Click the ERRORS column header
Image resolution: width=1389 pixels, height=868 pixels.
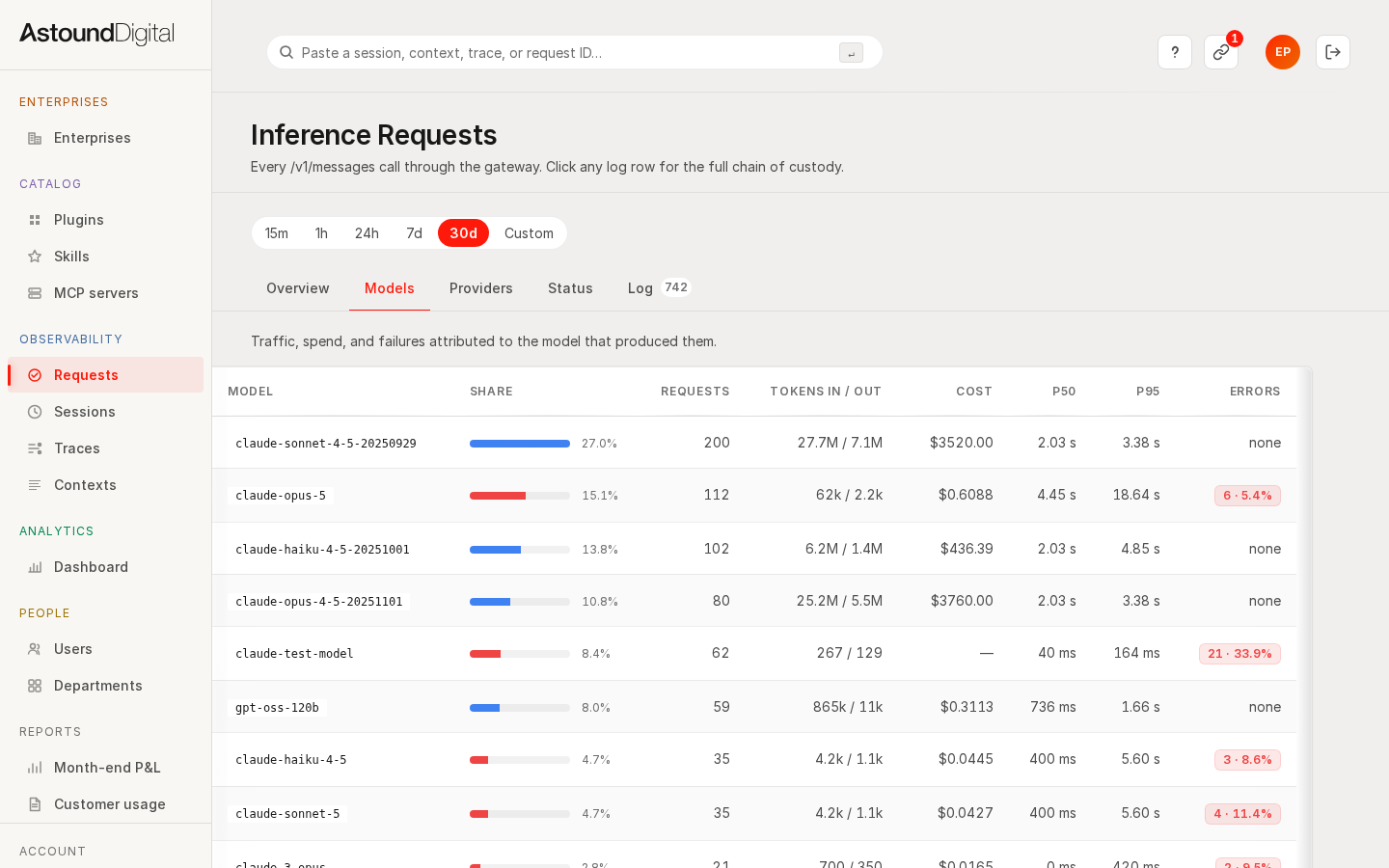pos(1255,392)
